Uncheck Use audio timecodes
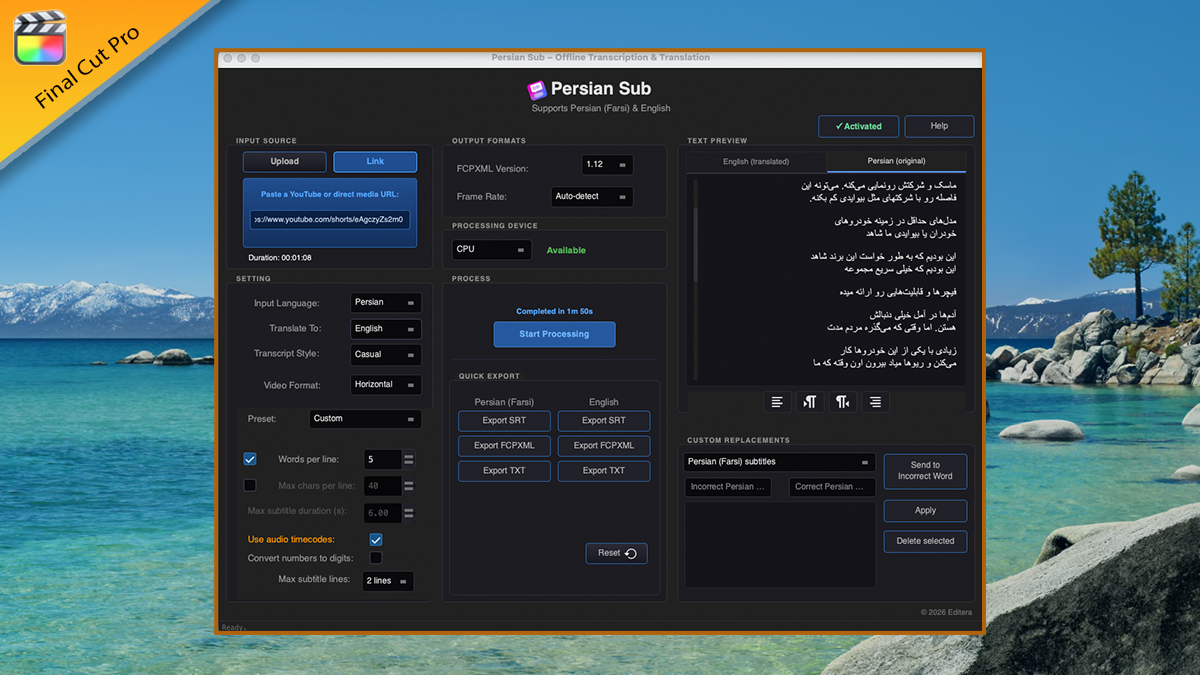The width and height of the screenshot is (1200, 675). point(376,539)
